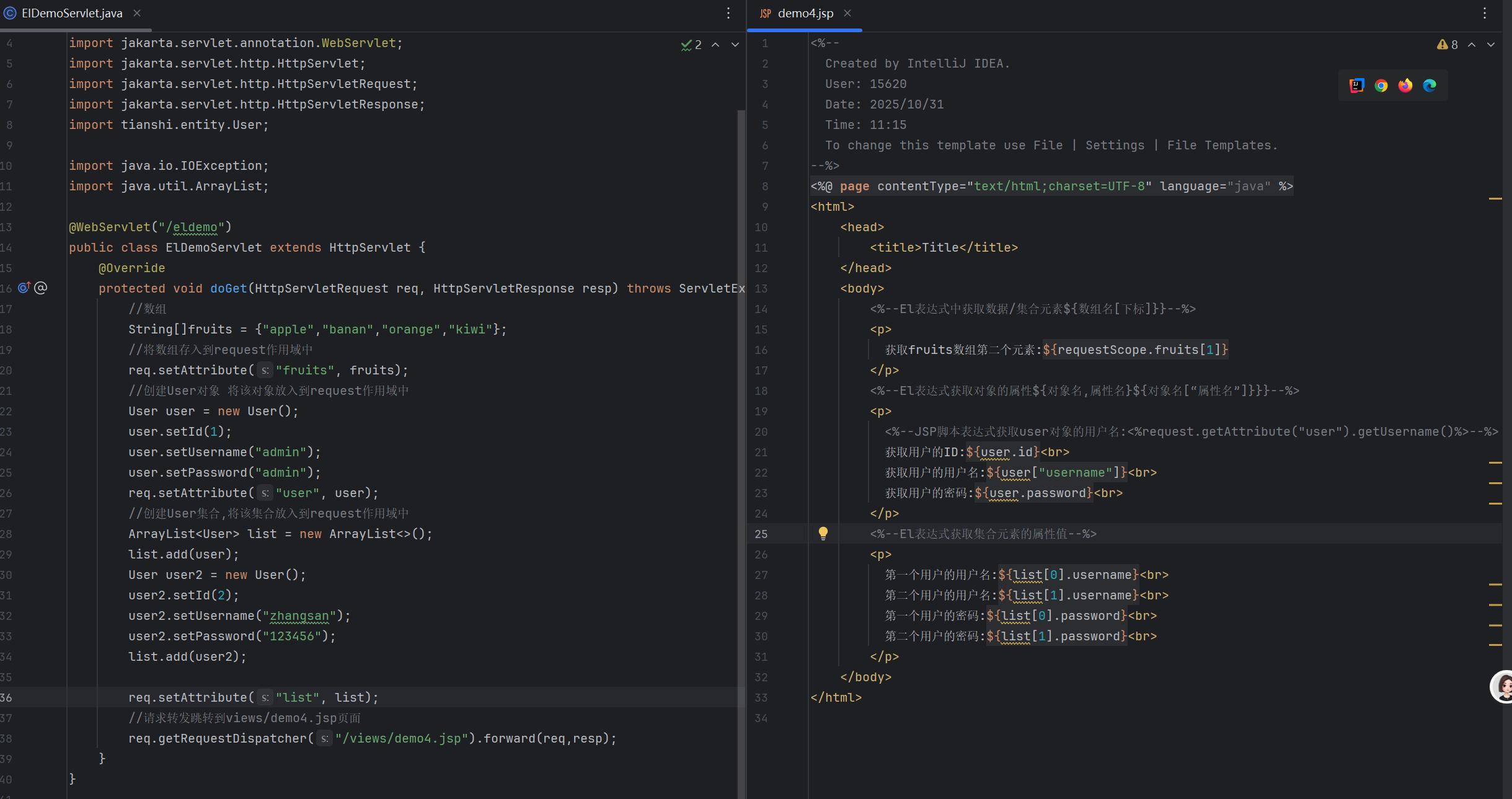Click the inspection checkmark widget in ElDemoServlet
This screenshot has width=1512, height=799.
coord(691,45)
